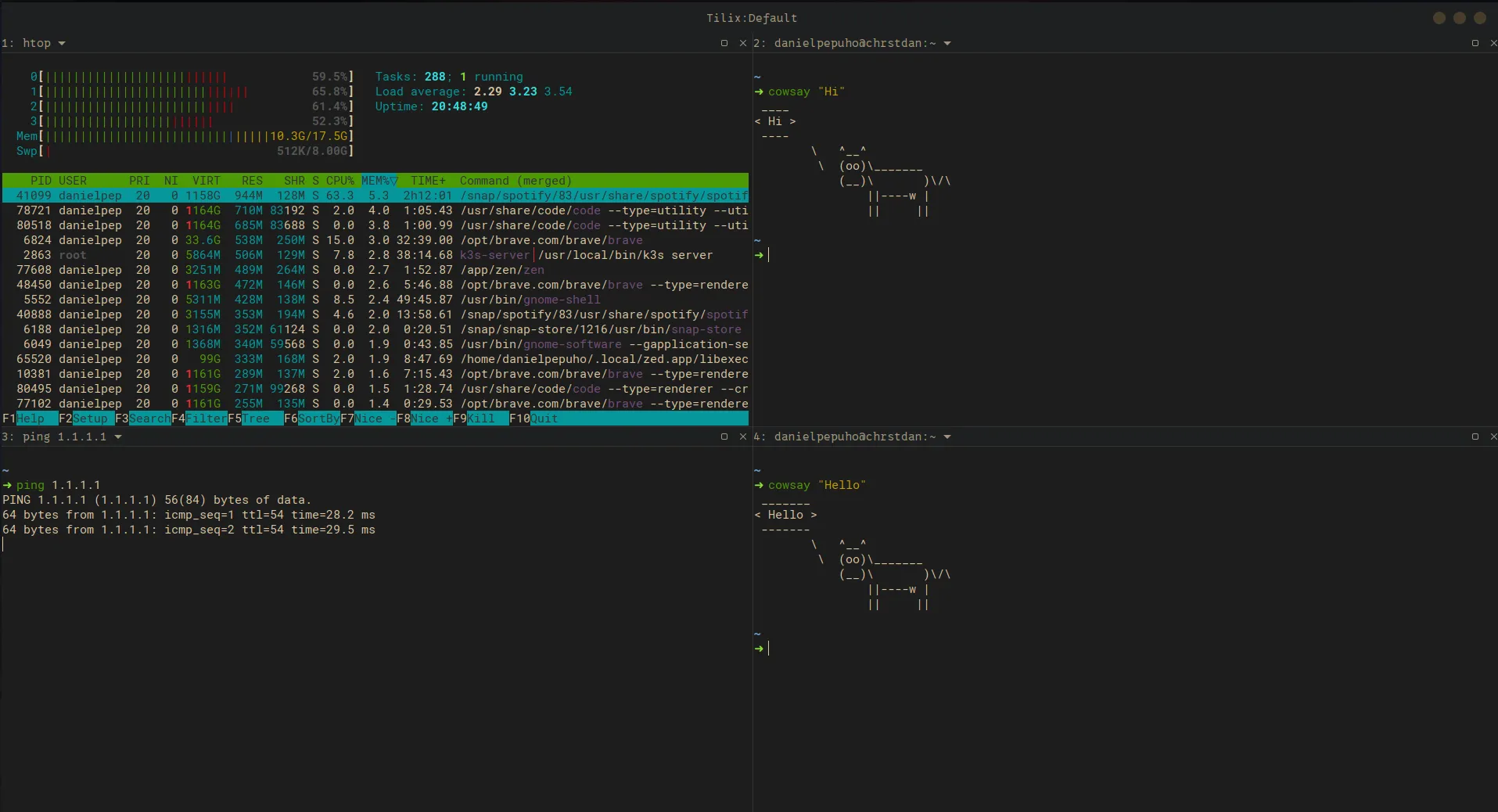The image size is (1498, 812).
Task: Sort by VIRT column header
Action: pos(207,181)
